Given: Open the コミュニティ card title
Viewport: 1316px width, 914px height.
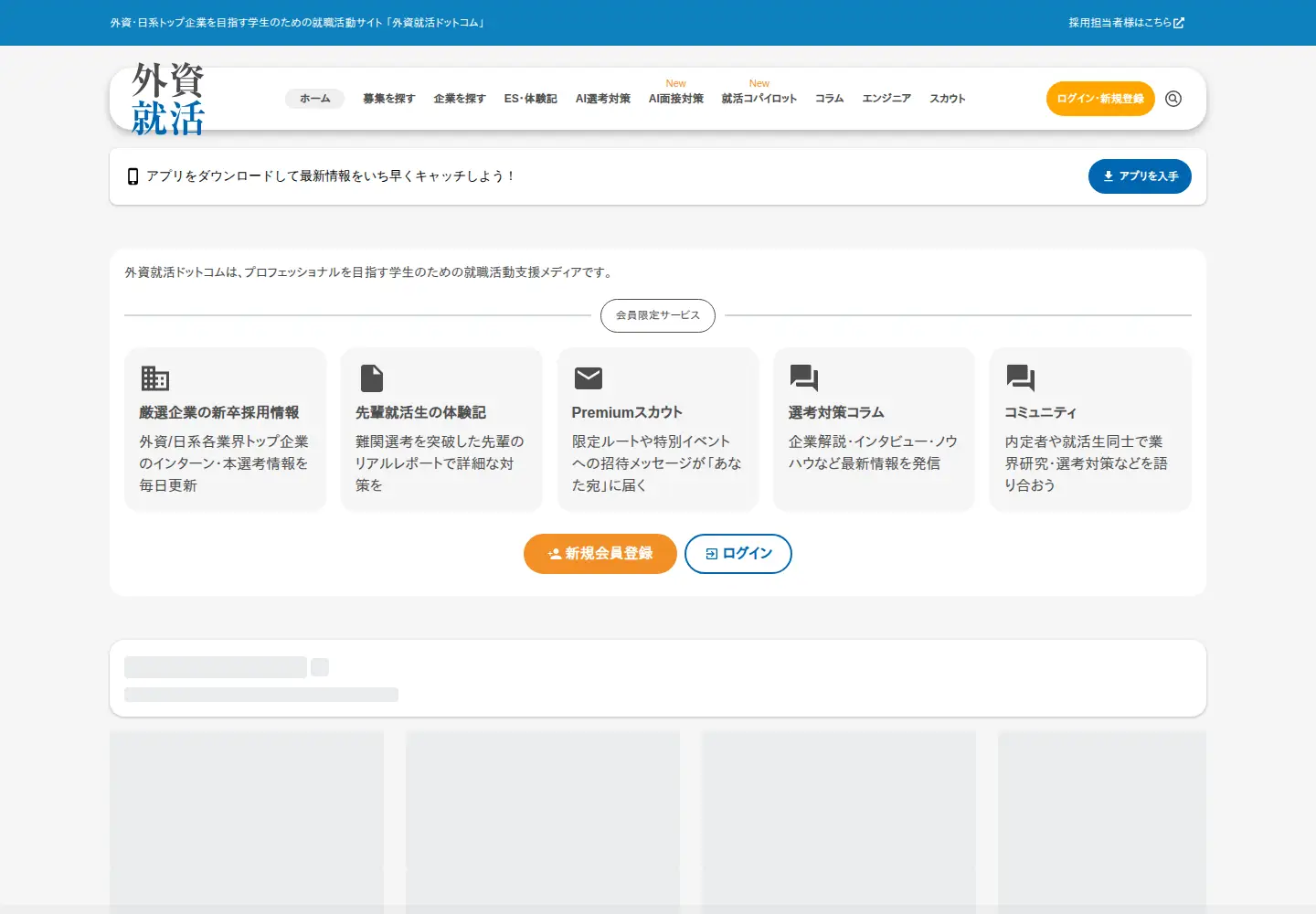Looking at the screenshot, I should (1041, 413).
